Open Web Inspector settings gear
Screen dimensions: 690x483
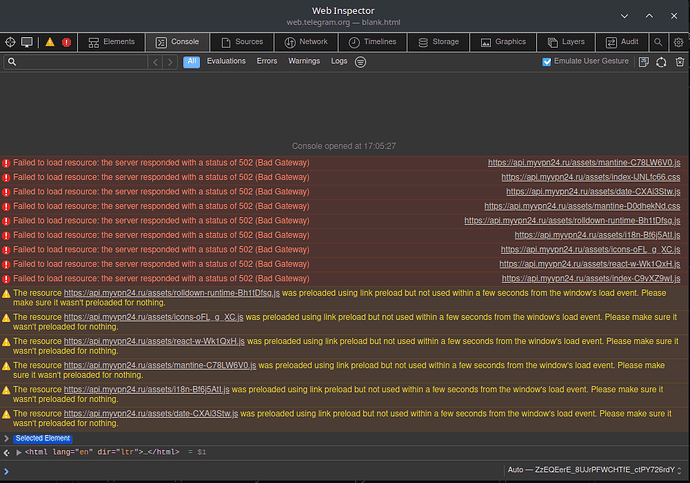pos(679,42)
